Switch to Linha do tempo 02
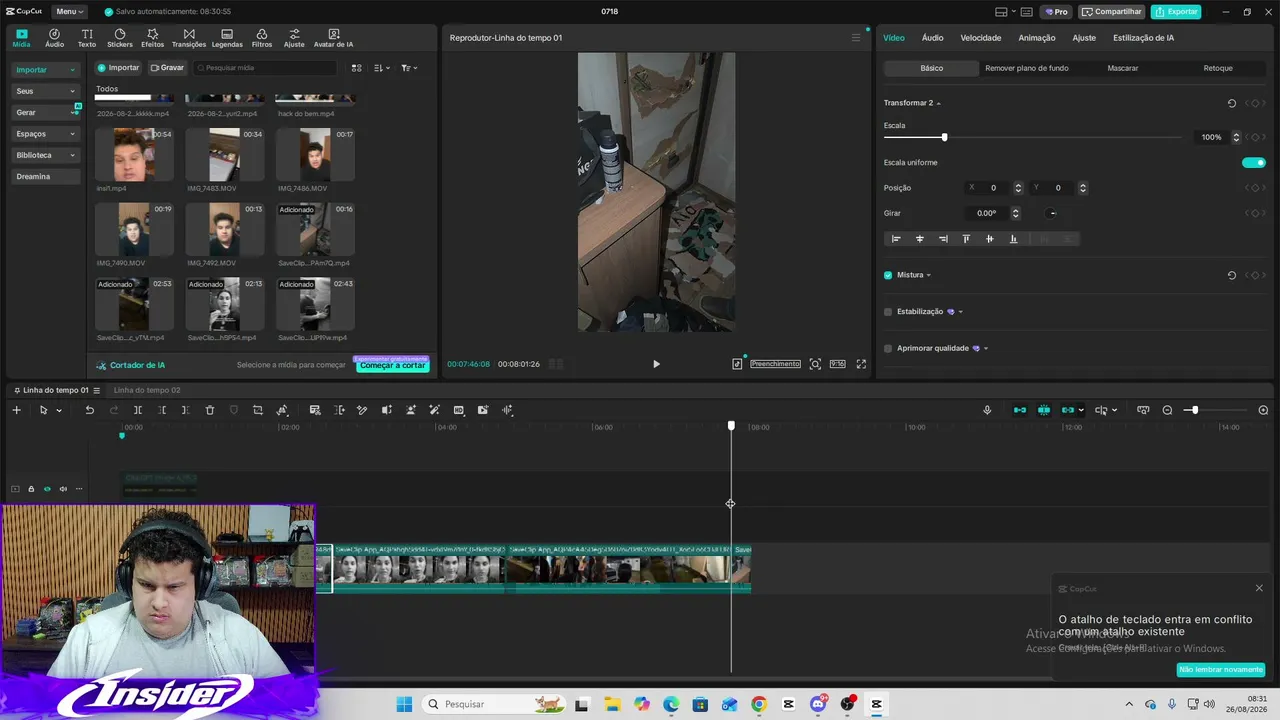This screenshot has height=720, width=1280. pos(147,390)
